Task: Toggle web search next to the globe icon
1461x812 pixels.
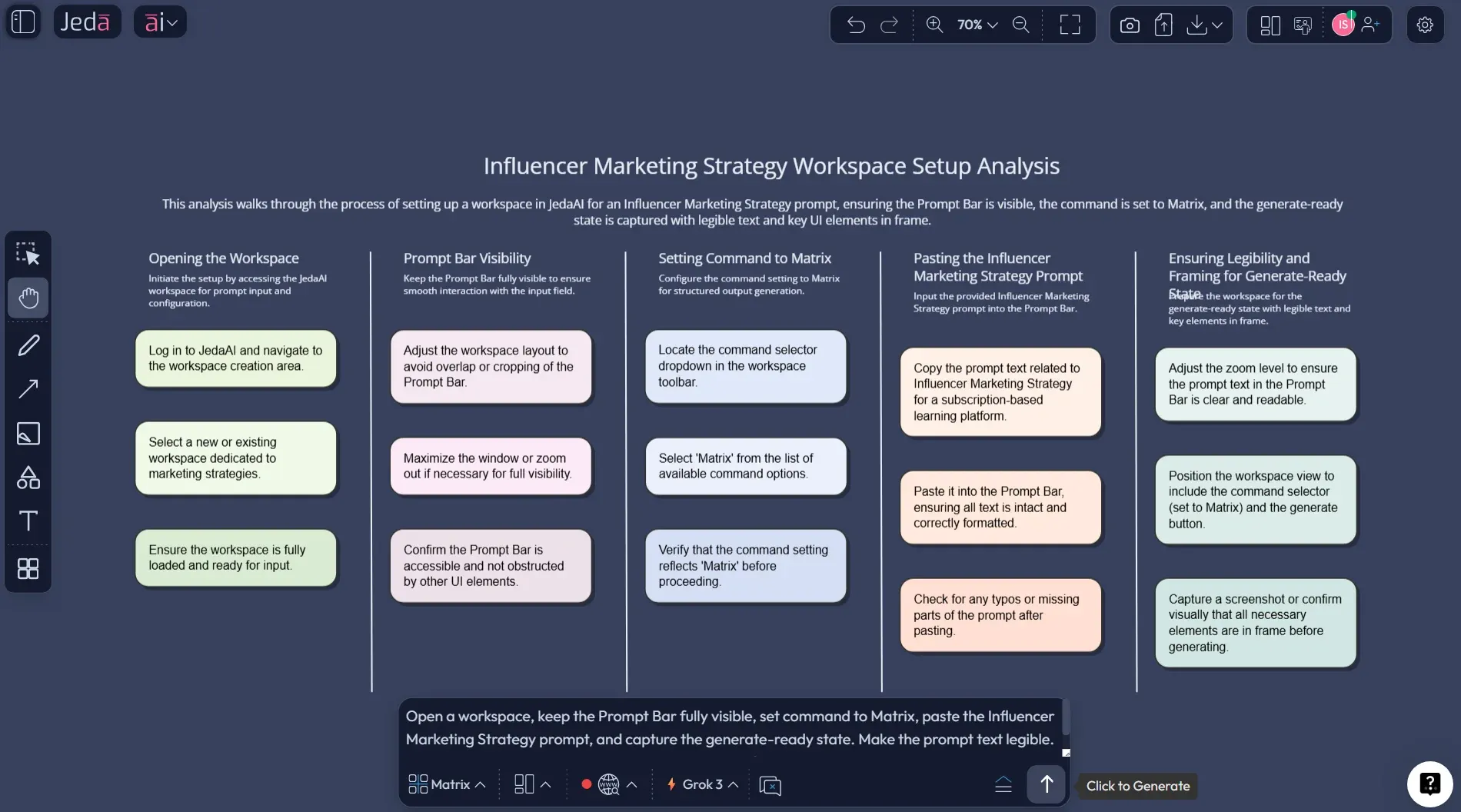Action: click(x=607, y=784)
